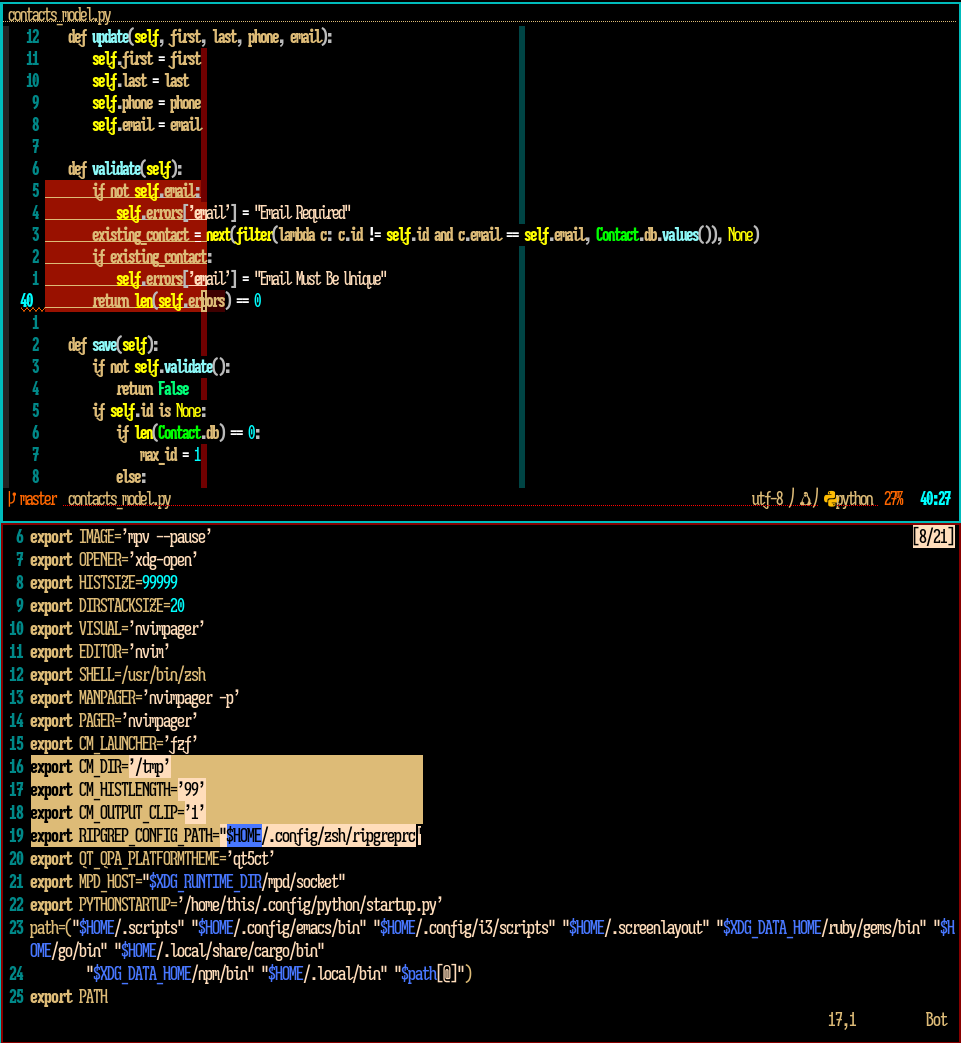Click the 'return False' line
This screenshot has width=961, height=1043.
[153, 389]
